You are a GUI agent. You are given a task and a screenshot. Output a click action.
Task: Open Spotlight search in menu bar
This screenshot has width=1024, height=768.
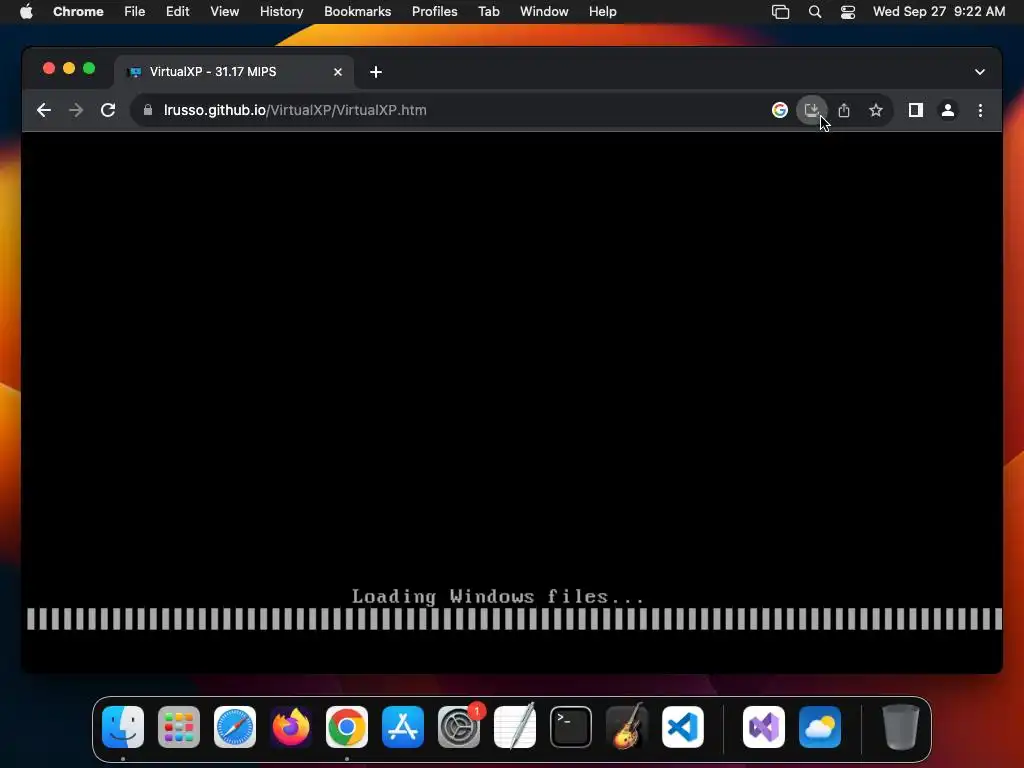pos(814,12)
